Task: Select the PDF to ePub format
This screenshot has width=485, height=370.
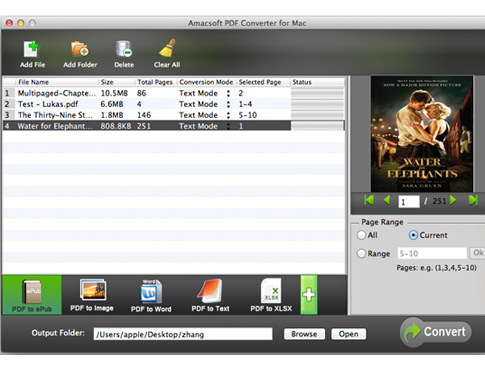Action: click(32, 295)
